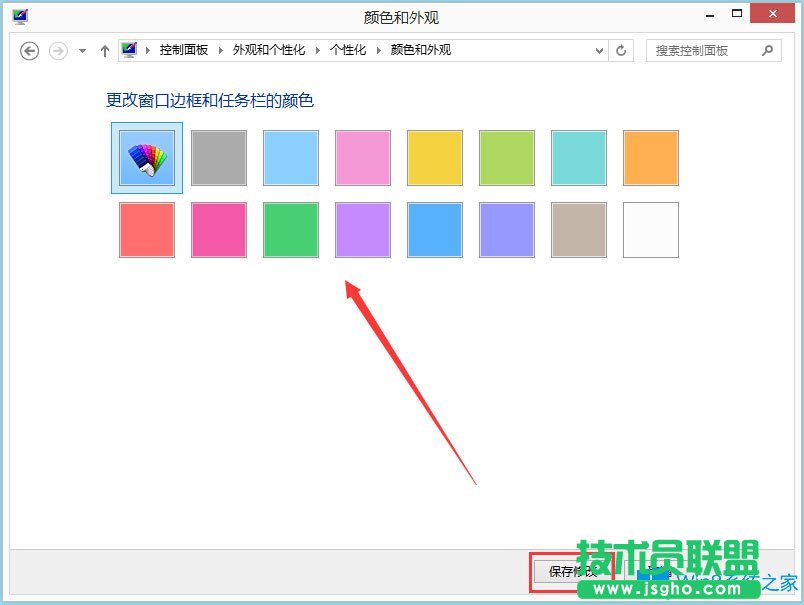804x605 pixels.
Task: Select the orange color swatch
Action: 651,158
